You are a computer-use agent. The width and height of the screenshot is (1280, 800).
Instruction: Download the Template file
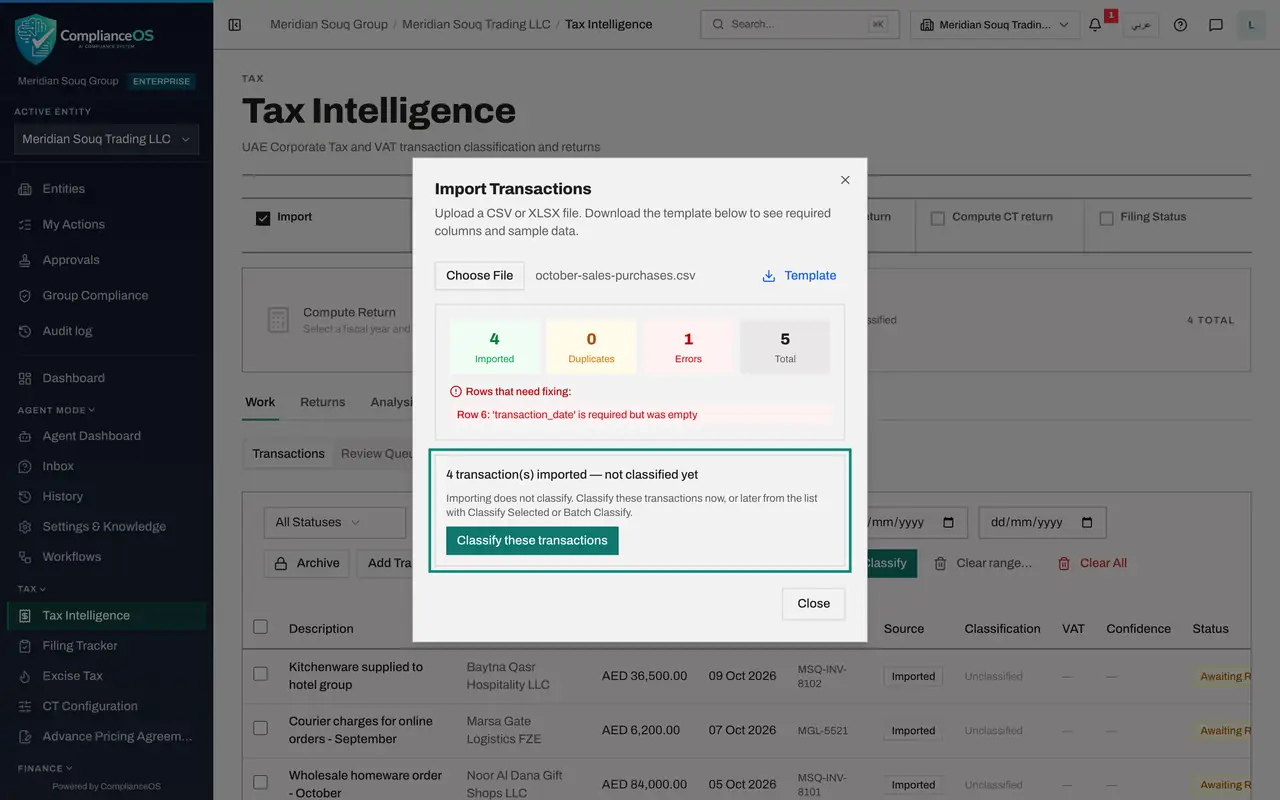click(x=799, y=276)
